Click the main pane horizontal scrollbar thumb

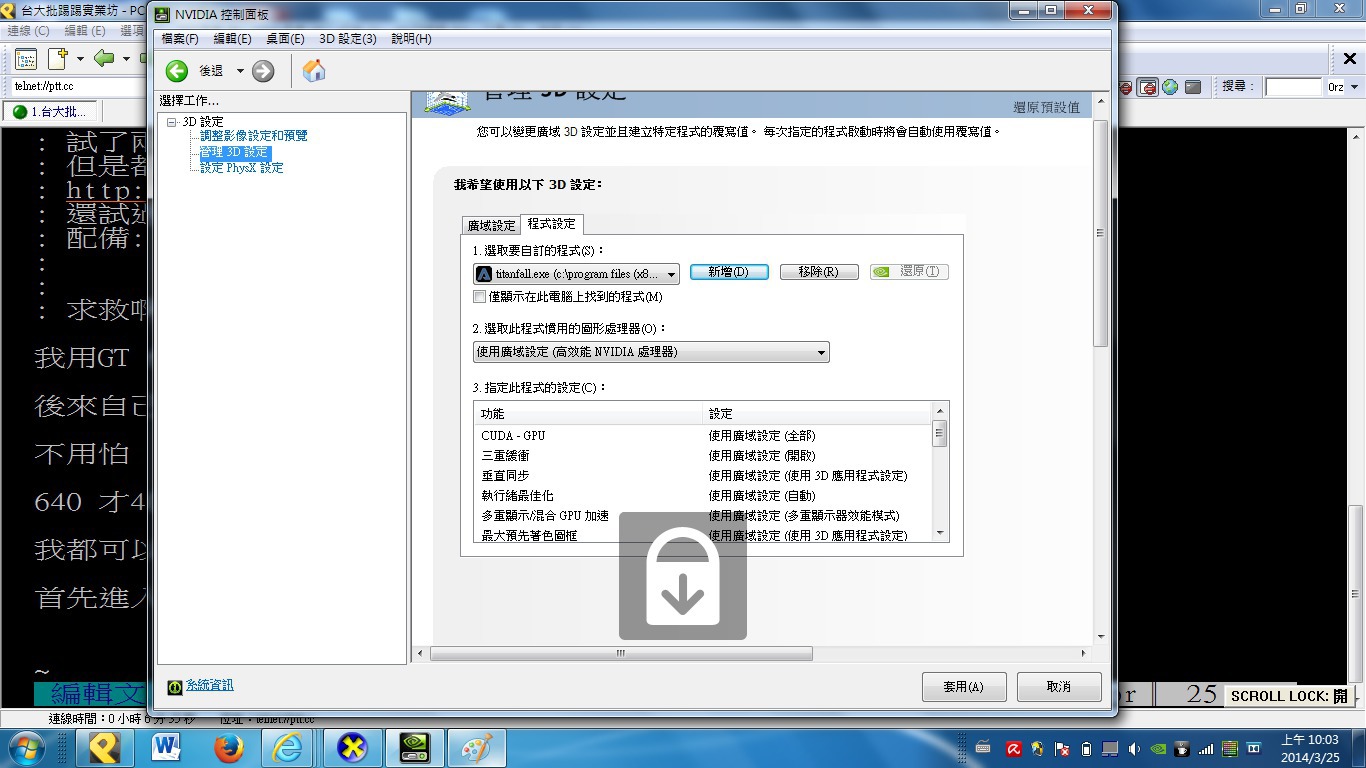(x=621, y=654)
